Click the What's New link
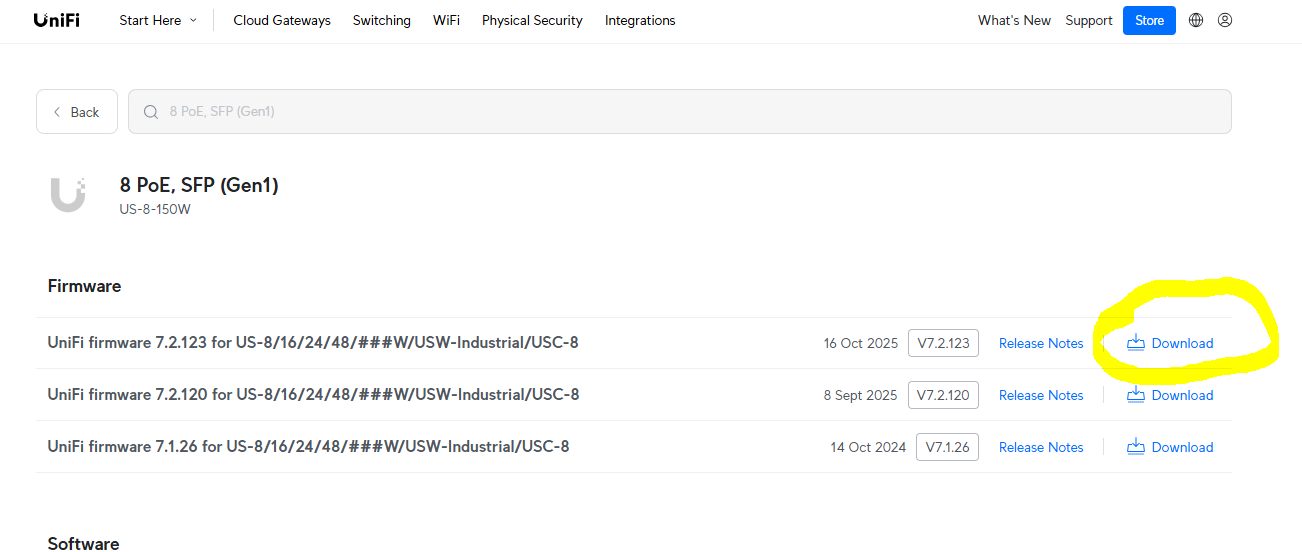This screenshot has height=552, width=1302. coord(1014,20)
